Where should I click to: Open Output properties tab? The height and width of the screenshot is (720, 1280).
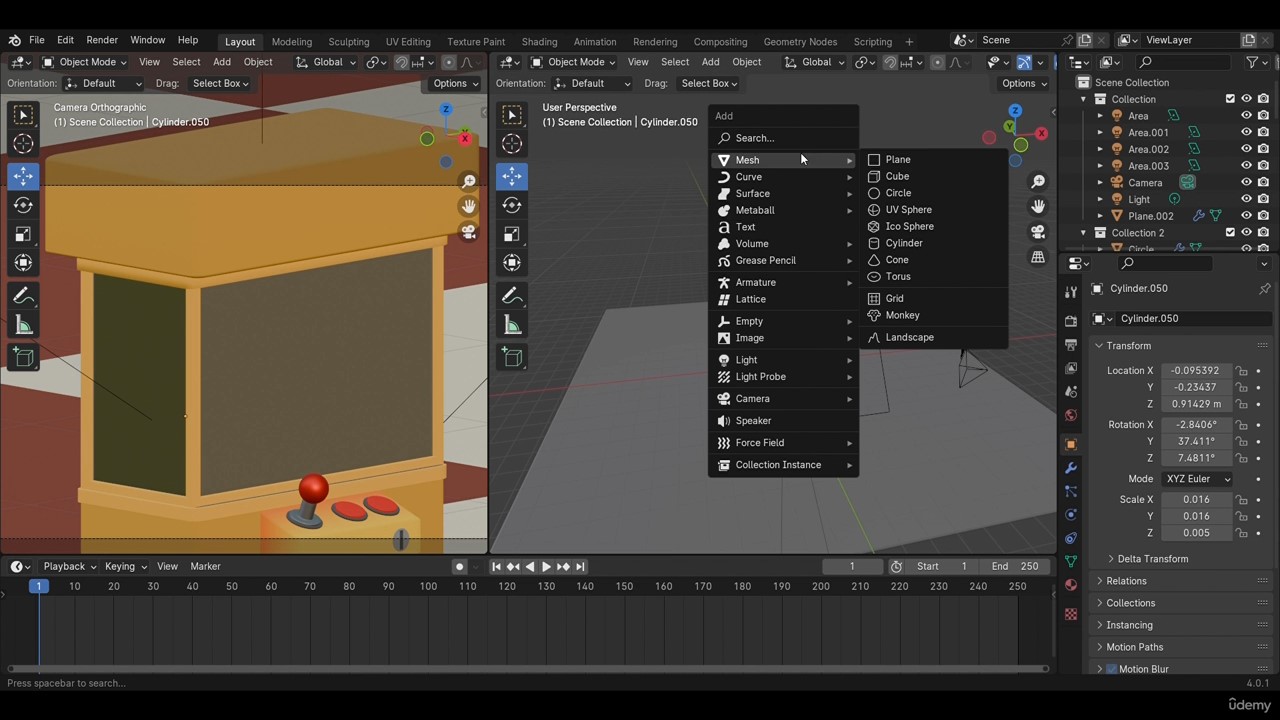click(1071, 344)
